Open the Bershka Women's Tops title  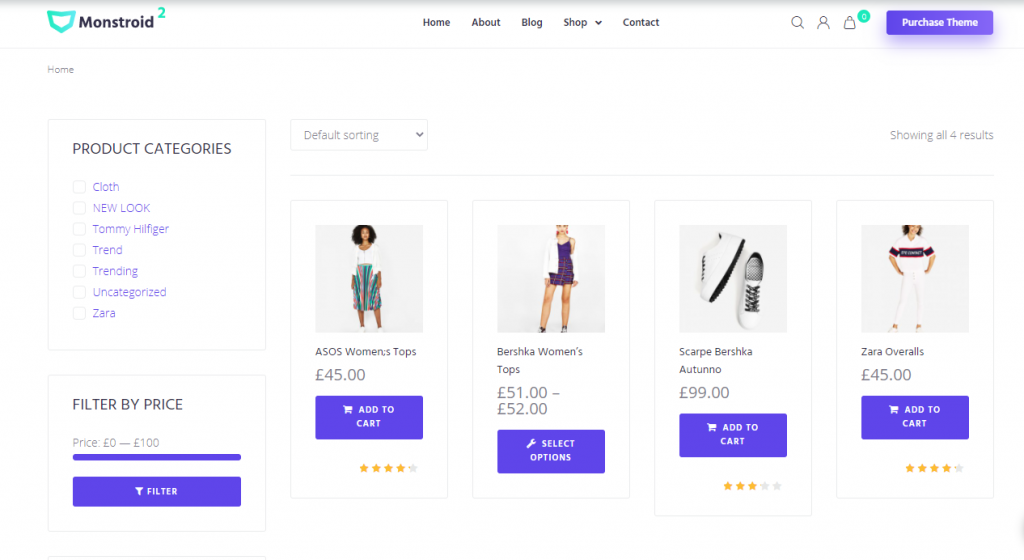(539, 360)
